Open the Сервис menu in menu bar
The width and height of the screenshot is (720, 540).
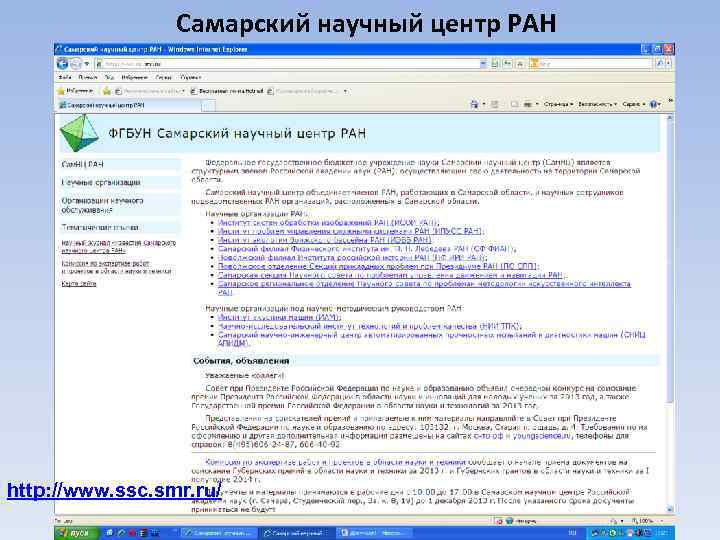(163, 78)
